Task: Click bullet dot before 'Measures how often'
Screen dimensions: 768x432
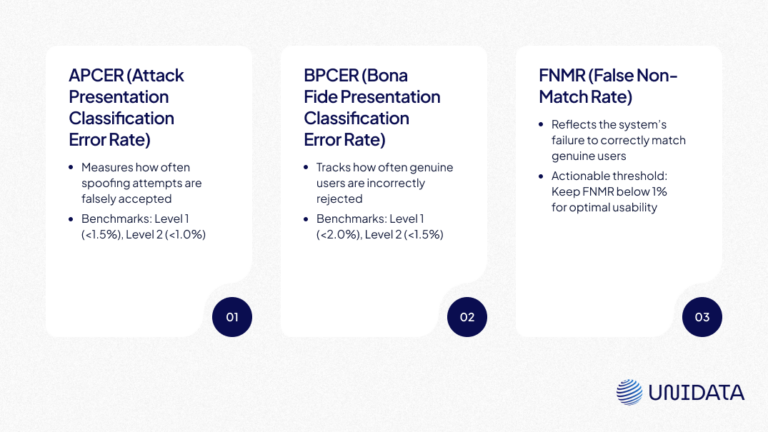Action: (72, 167)
